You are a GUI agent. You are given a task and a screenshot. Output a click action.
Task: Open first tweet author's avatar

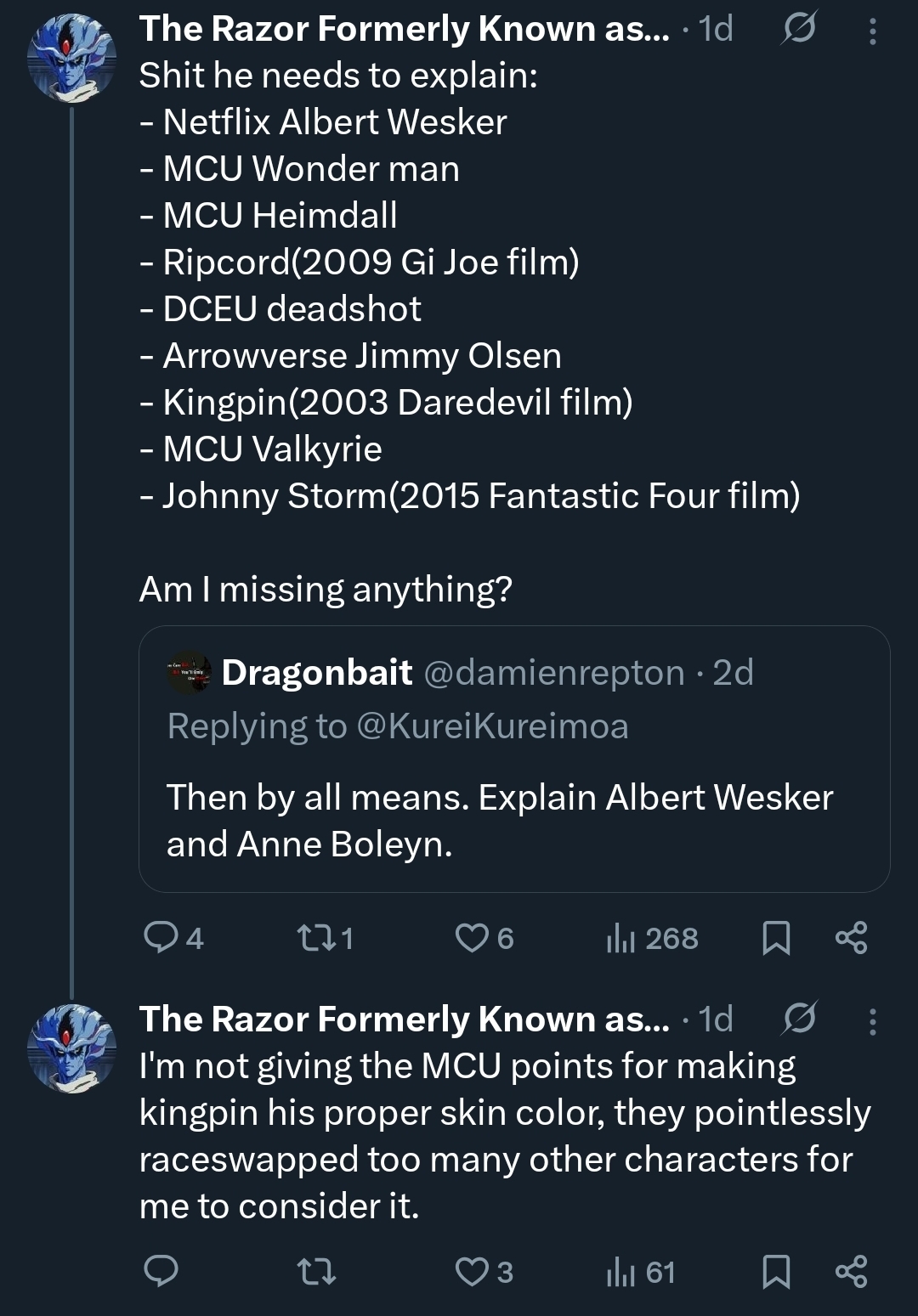[71, 56]
